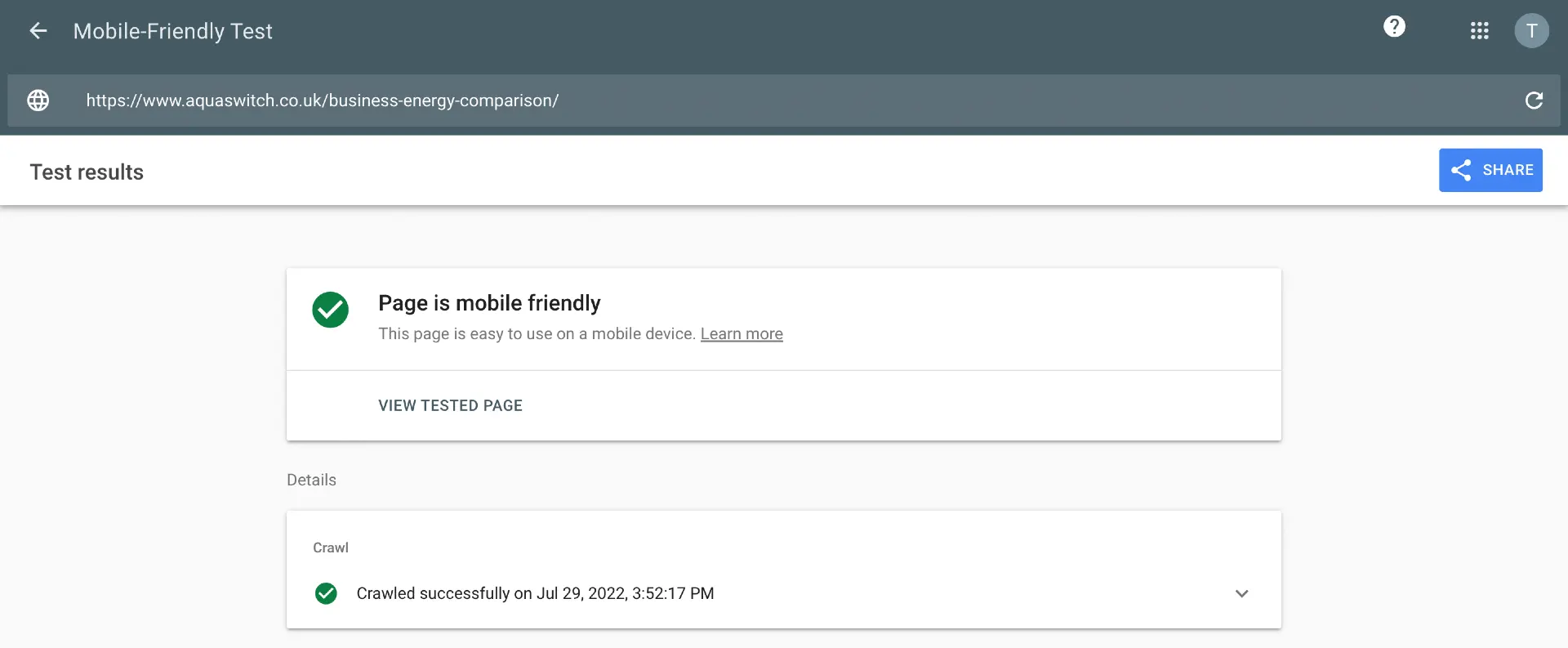This screenshot has height=648, width=1568.
Task: Click the green crawl success checkmark
Action: pyautogui.click(x=326, y=593)
